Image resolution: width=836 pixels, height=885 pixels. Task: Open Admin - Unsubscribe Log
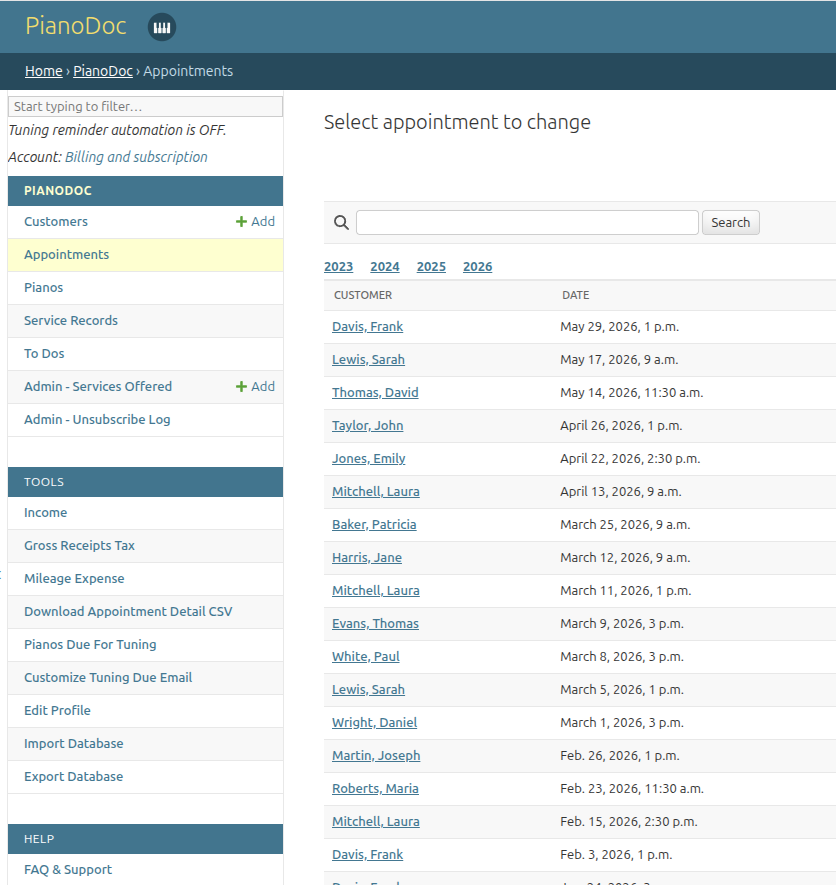[x=97, y=420]
